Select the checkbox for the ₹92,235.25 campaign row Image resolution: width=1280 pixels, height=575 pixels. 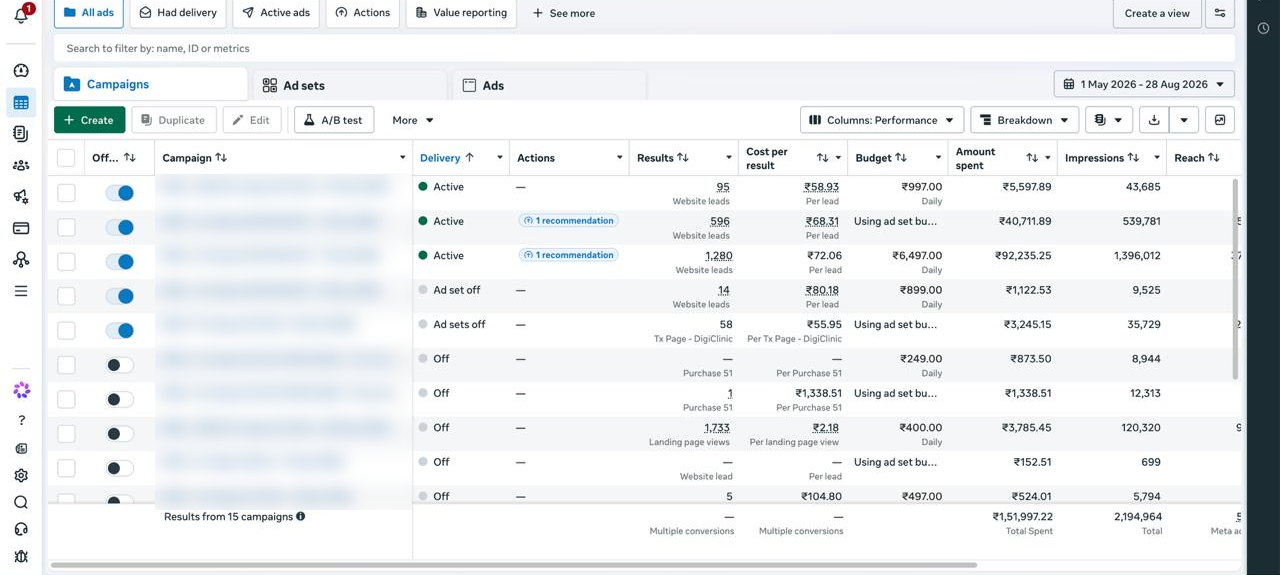pyautogui.click(x=66, y=262)
